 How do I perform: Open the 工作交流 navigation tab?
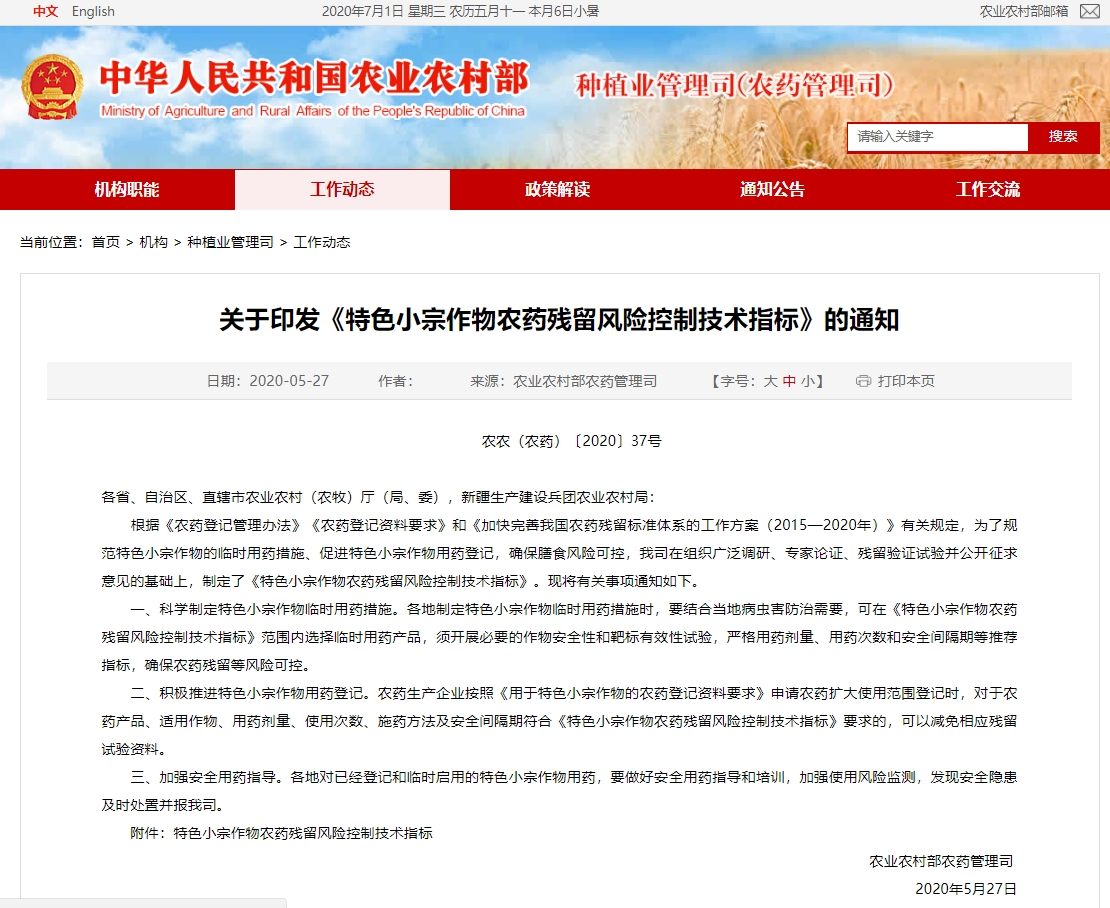coord(988,190)
